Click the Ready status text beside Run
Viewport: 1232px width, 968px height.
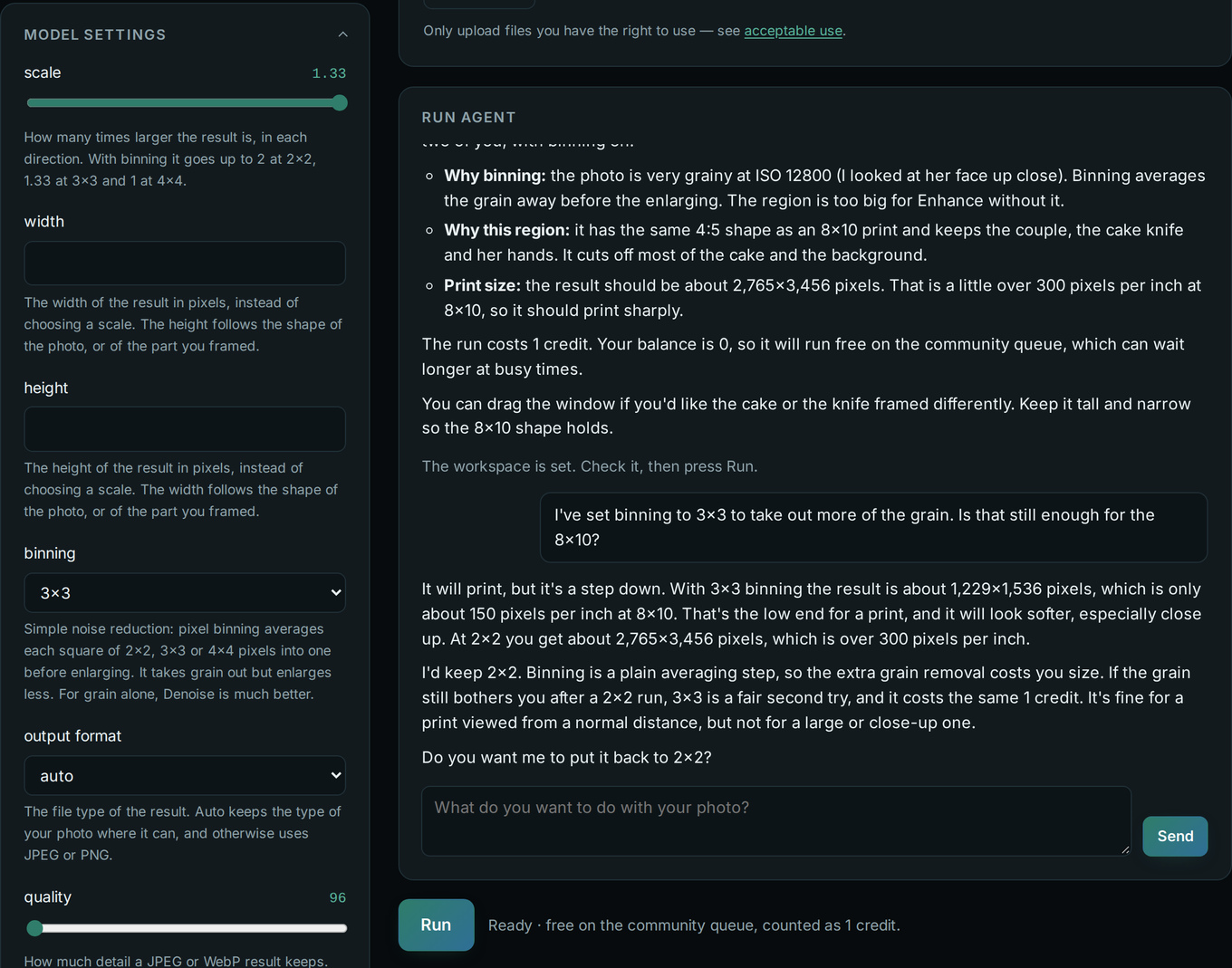[x=694, y=925]
